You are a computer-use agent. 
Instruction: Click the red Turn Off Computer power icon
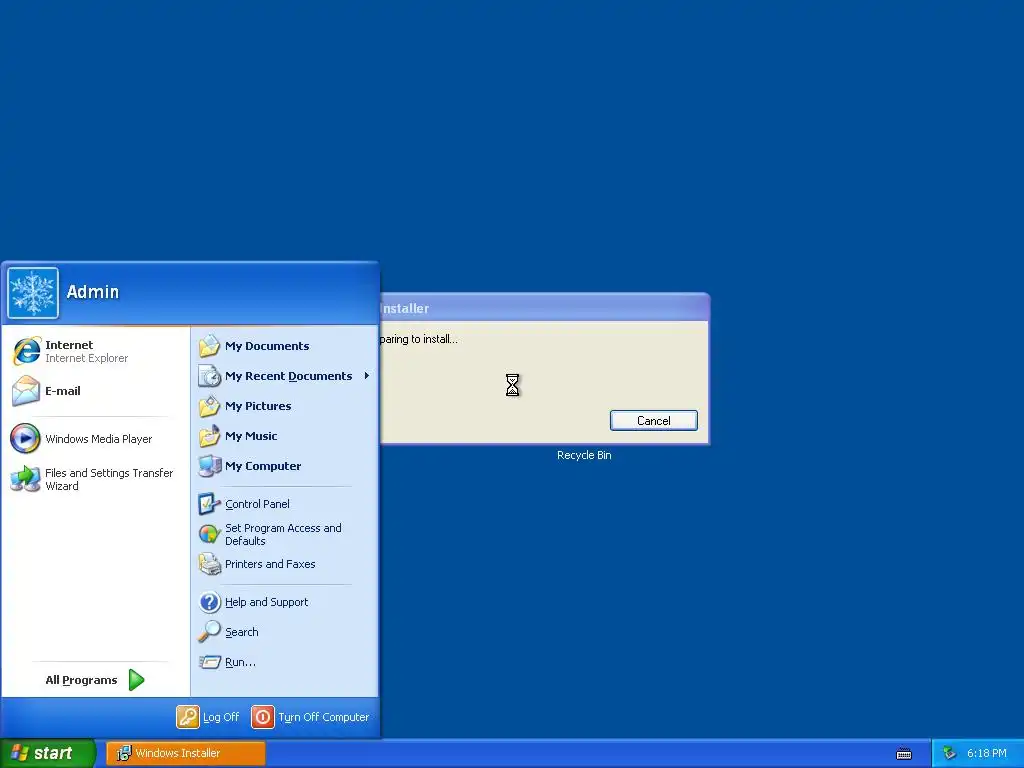[x=263, y=716]
